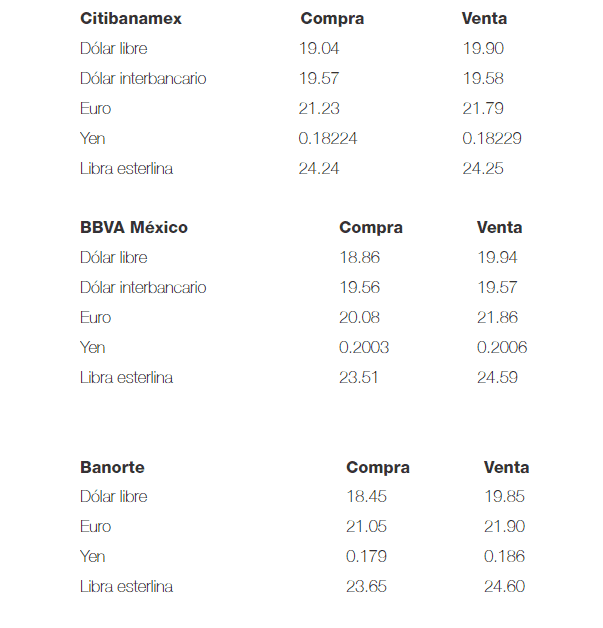The height and width of the screenshot is (628, 603).
Task: Select Citibanamex Yen venta value 0.18229
Action: [491, 138]
